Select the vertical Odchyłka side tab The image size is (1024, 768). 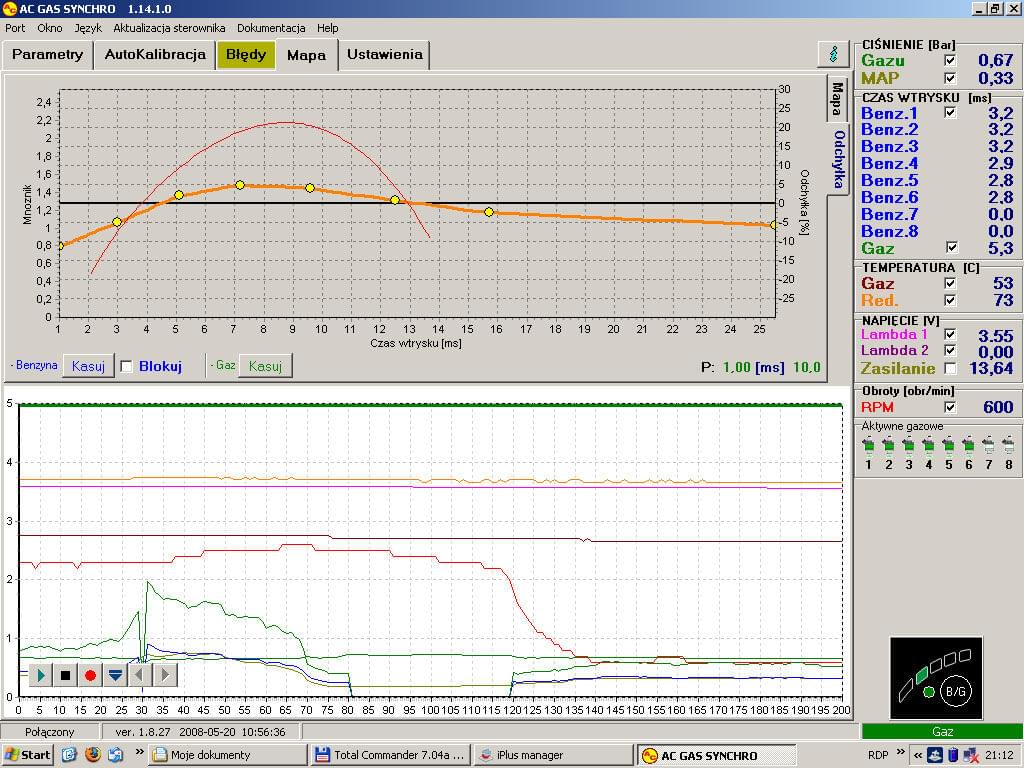pos(839,159)
